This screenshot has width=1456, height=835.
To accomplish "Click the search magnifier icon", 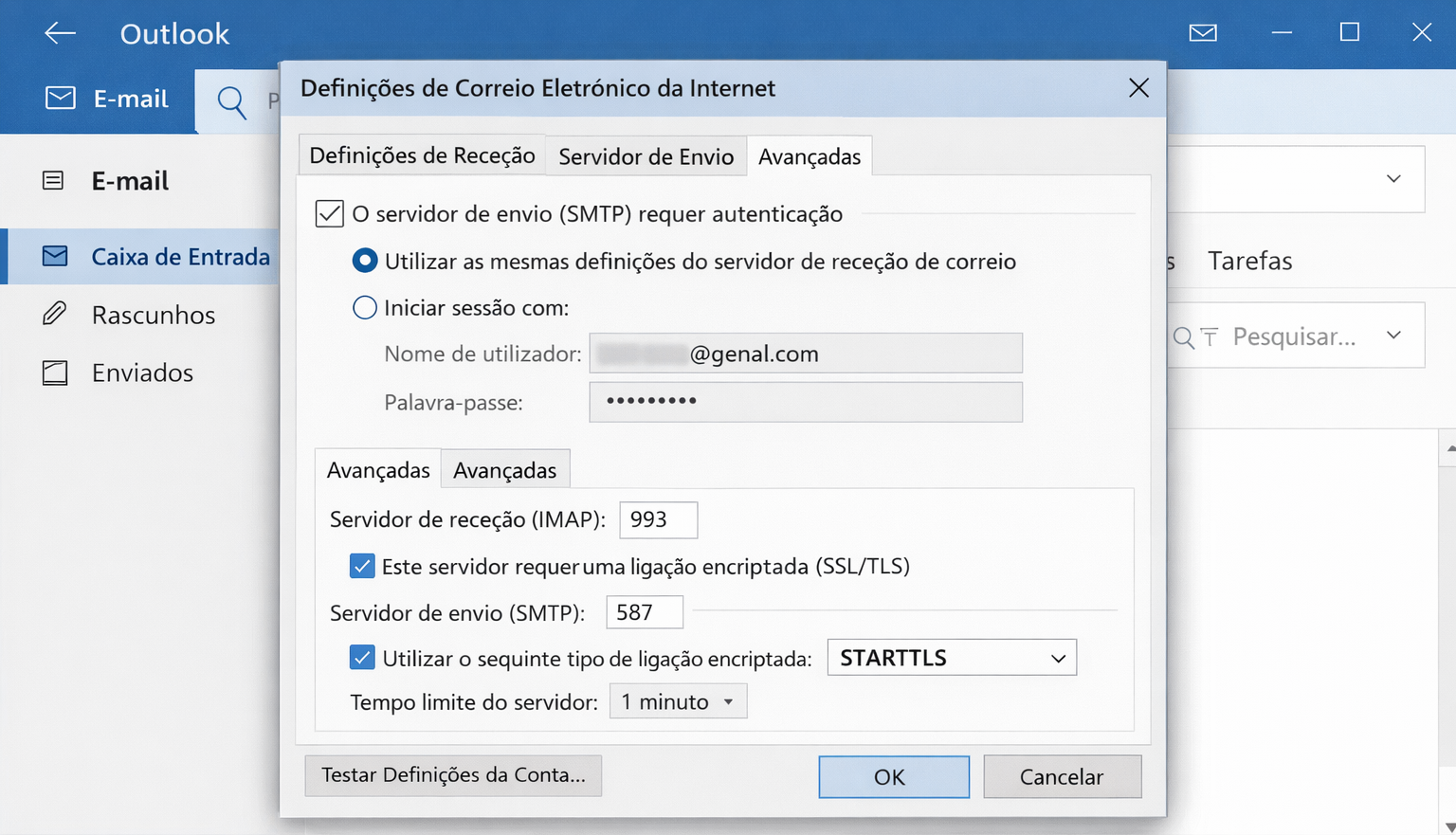I will pos(231,100).
